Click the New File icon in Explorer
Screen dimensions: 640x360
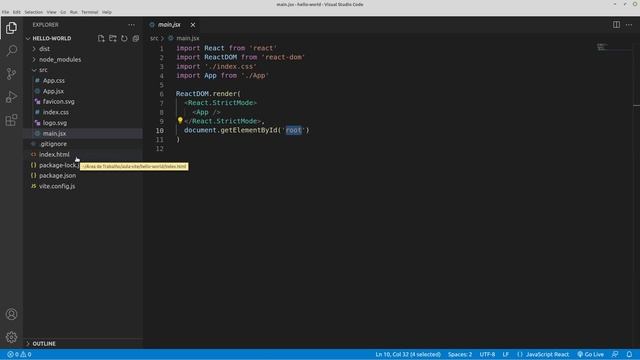(101, 38)
